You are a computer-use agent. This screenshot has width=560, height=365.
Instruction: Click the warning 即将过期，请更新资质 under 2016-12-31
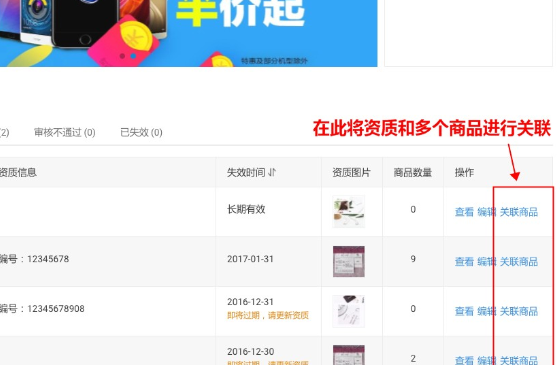[x=268, y=315]
